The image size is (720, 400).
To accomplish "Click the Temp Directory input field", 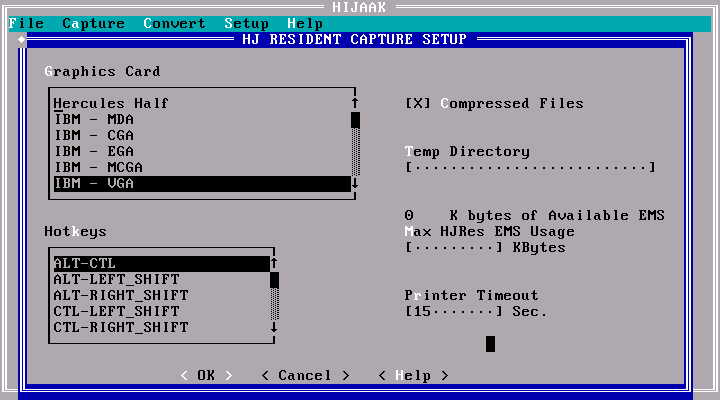I will (530, 167).
